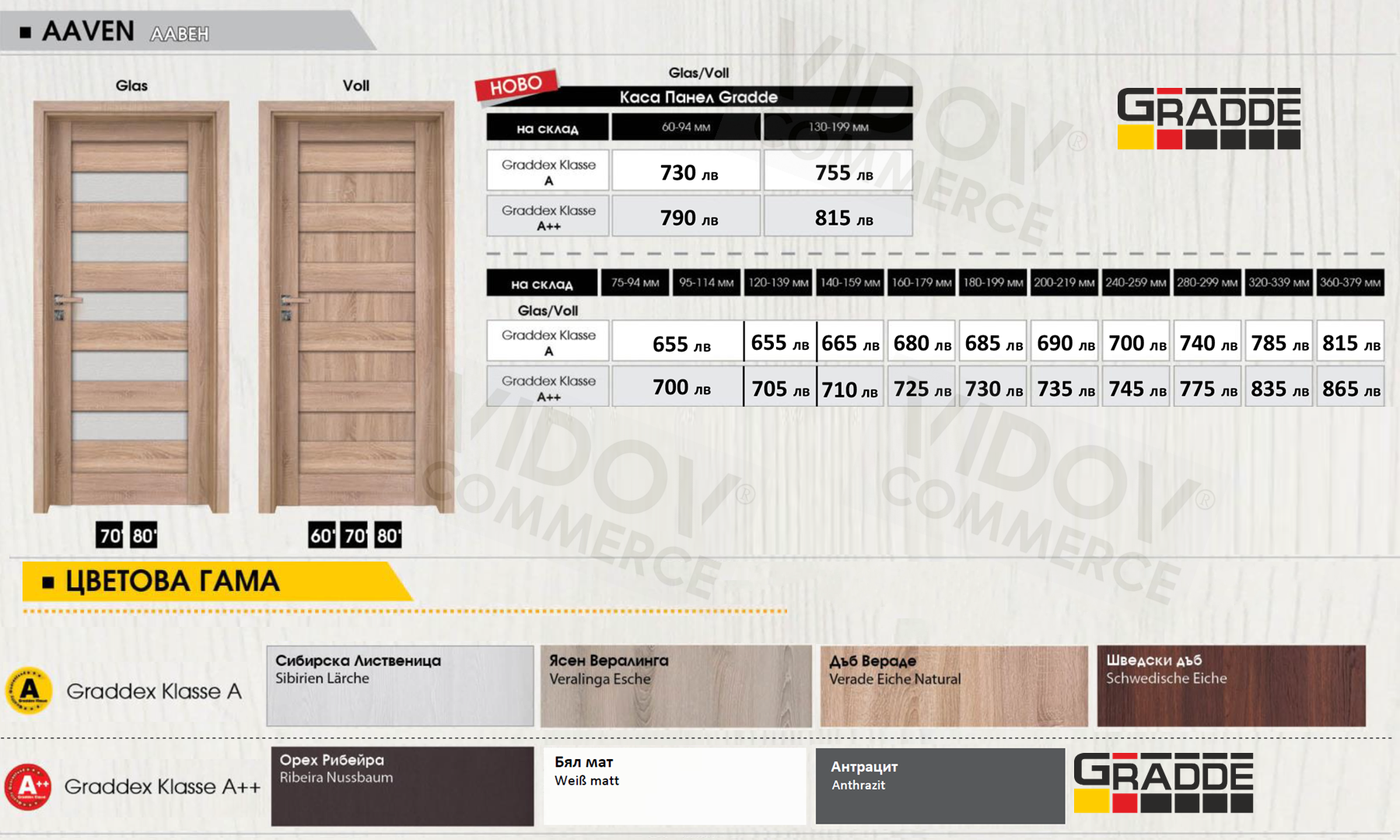Viewport: 1400px width, 840px height.
Task: Click the 815 лв cell in panel table
Action: click(838, 215)
